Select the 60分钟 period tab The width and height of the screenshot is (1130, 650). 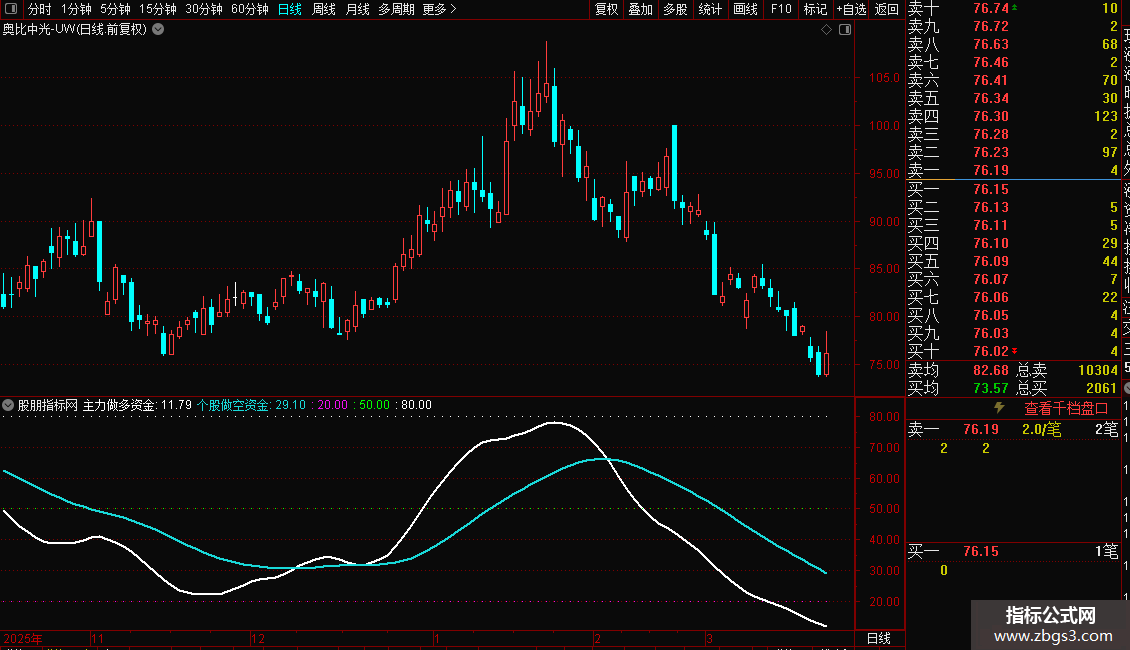point(249,9)
